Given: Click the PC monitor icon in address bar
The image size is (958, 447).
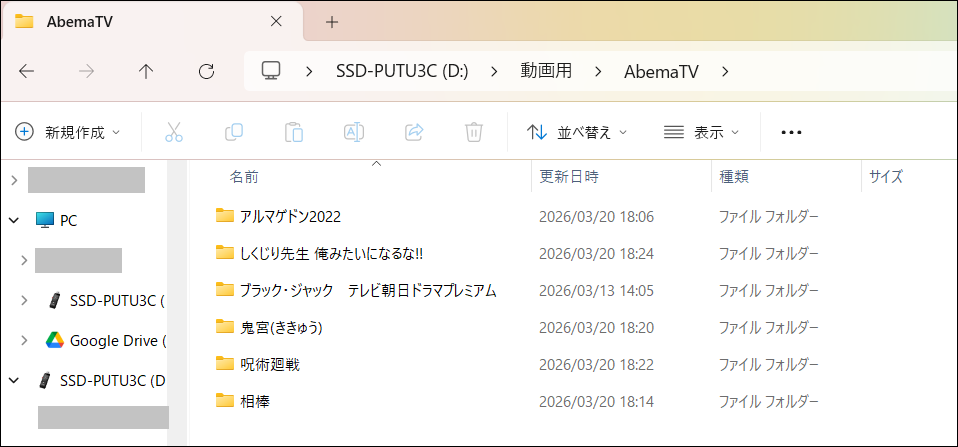Looking at the screenshot, I should [270, 71].
